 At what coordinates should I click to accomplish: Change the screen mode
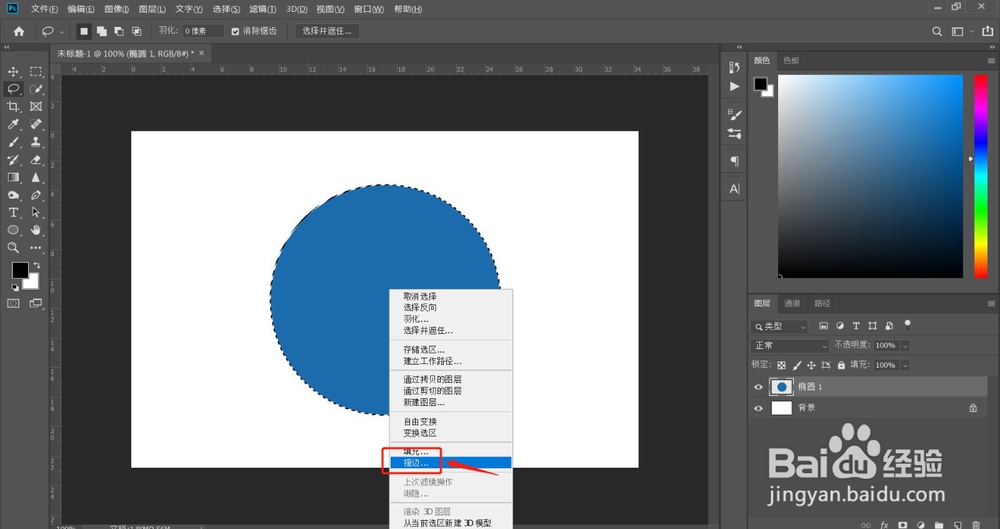36,304
